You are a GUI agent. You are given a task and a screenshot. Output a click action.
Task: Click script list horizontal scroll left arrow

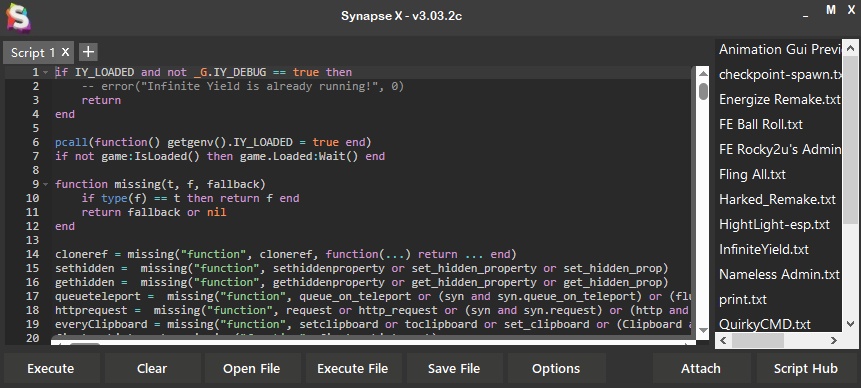pyautogui.click(x=723, y=341)
